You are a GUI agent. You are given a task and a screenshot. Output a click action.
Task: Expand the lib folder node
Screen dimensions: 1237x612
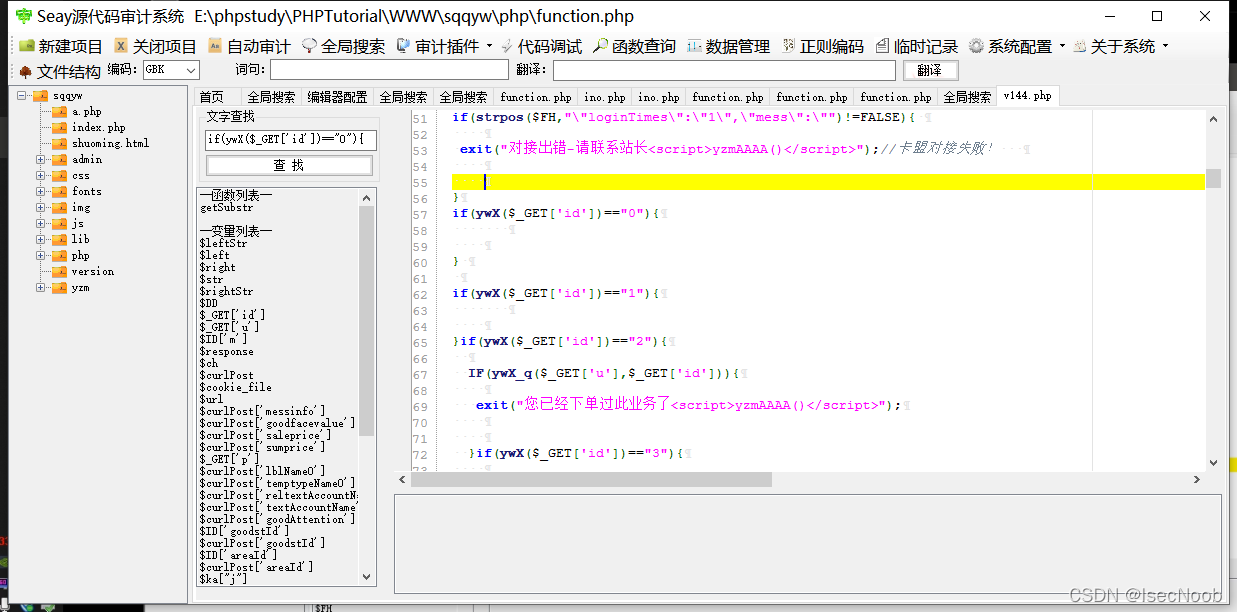(x=41, y=240)
